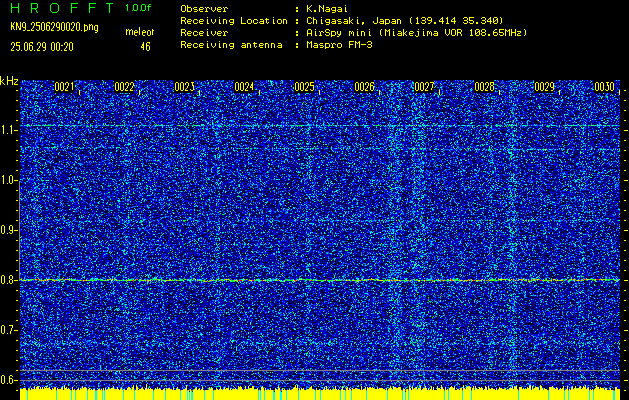Click the 0.9 frequency axis label
Screen dimensions: 629x400
click(x=8, y=230)
